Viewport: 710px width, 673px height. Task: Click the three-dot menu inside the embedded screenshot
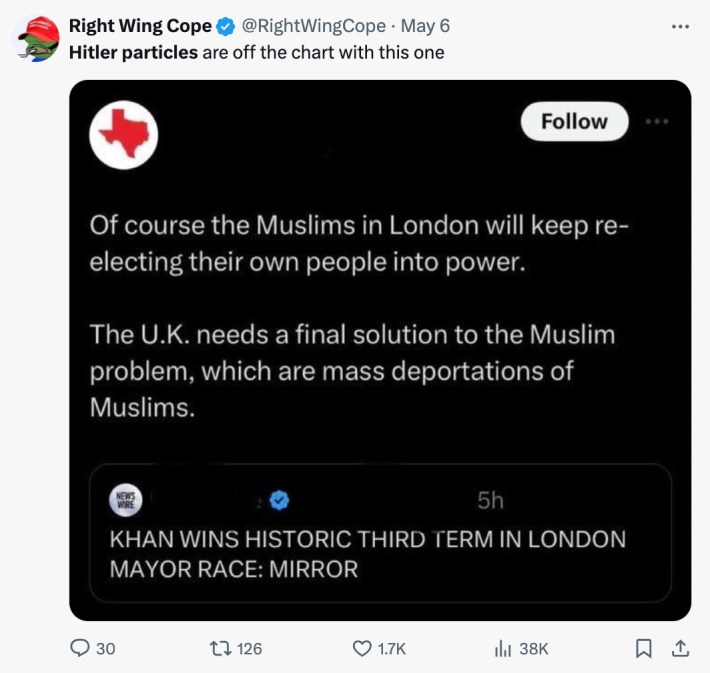point(656,121)
